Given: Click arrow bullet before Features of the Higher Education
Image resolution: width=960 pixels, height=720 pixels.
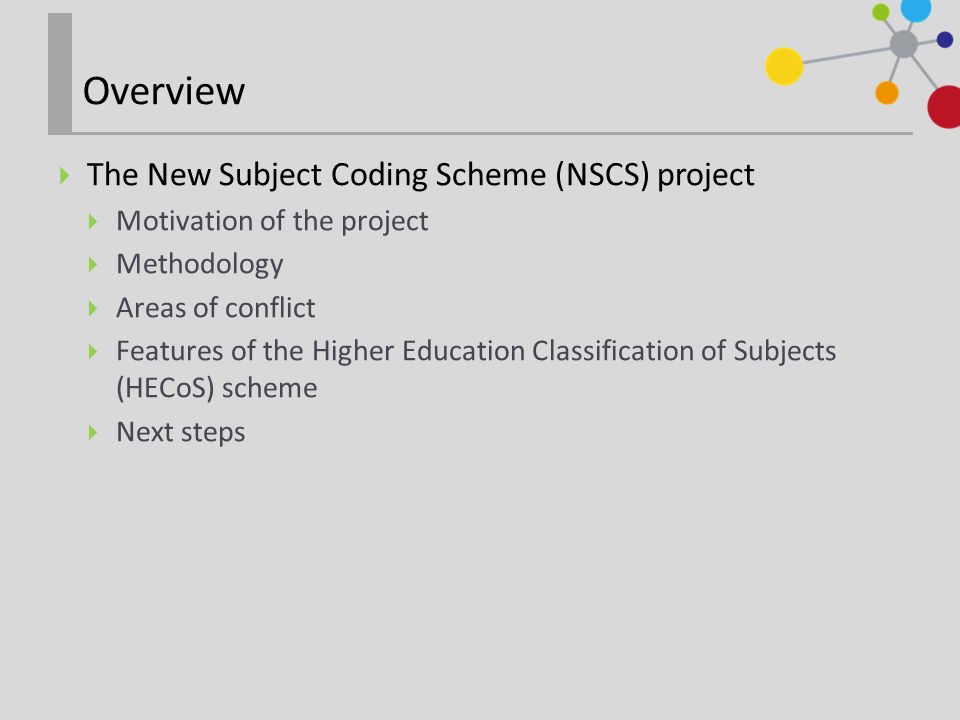Looking at the screenshot, I should pos(93,351).
